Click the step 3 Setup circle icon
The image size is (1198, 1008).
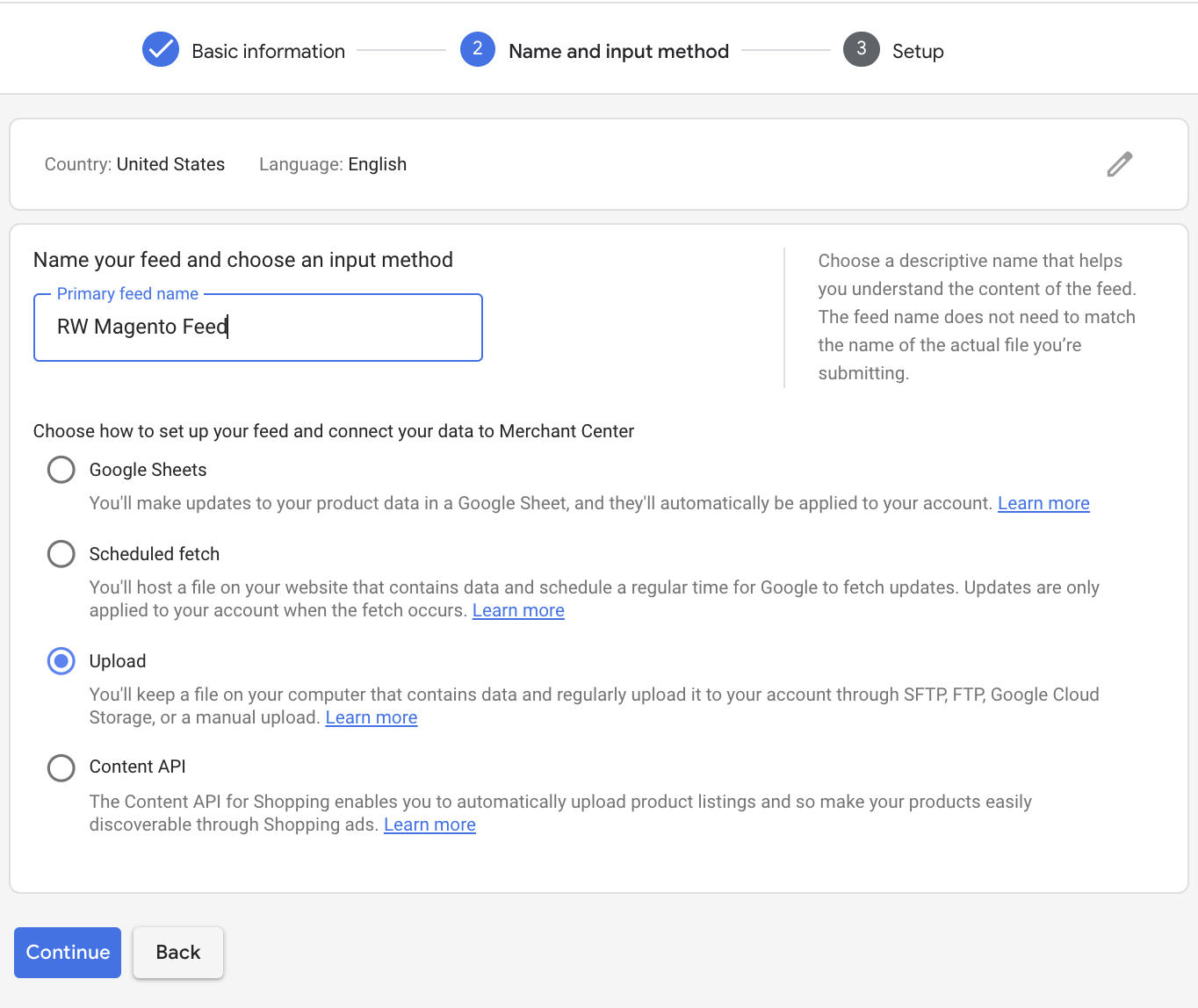(862, 50)
